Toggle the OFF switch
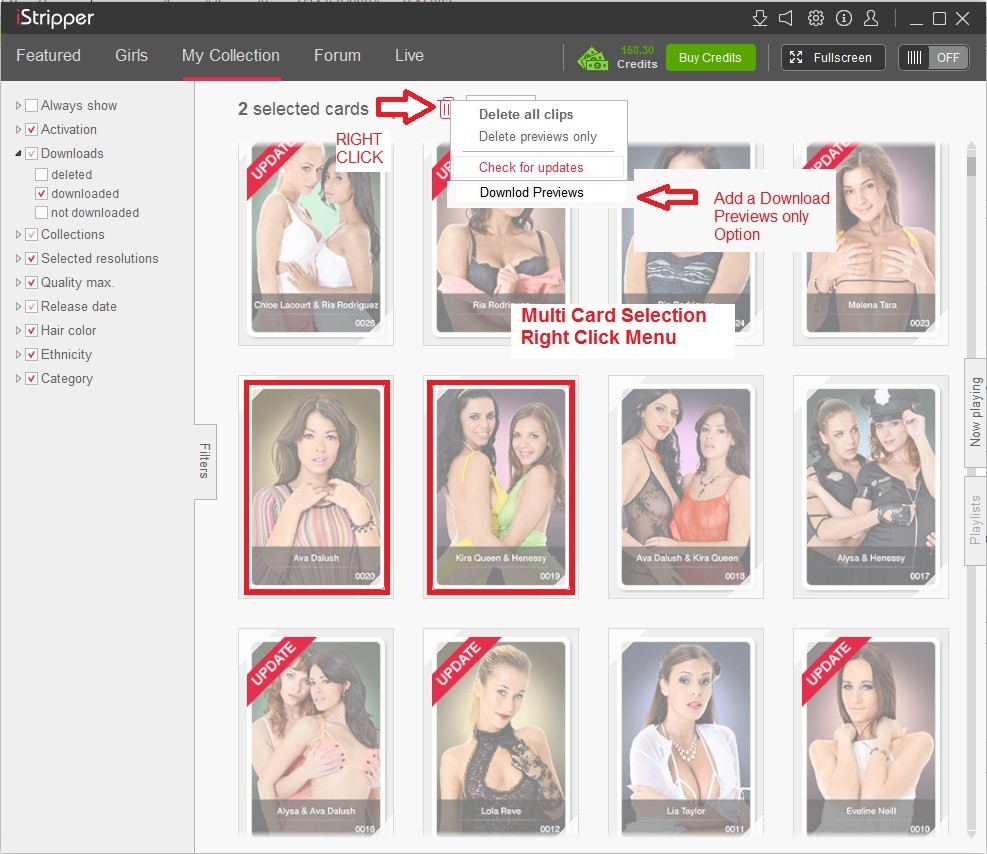 (x=933, y=58)
